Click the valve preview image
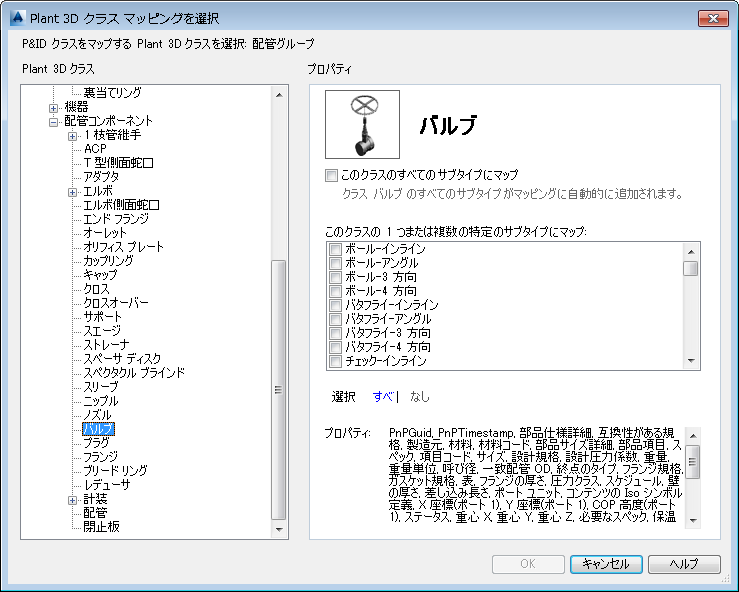This screenshot has width=739, height=592. (x=362, y=124)
